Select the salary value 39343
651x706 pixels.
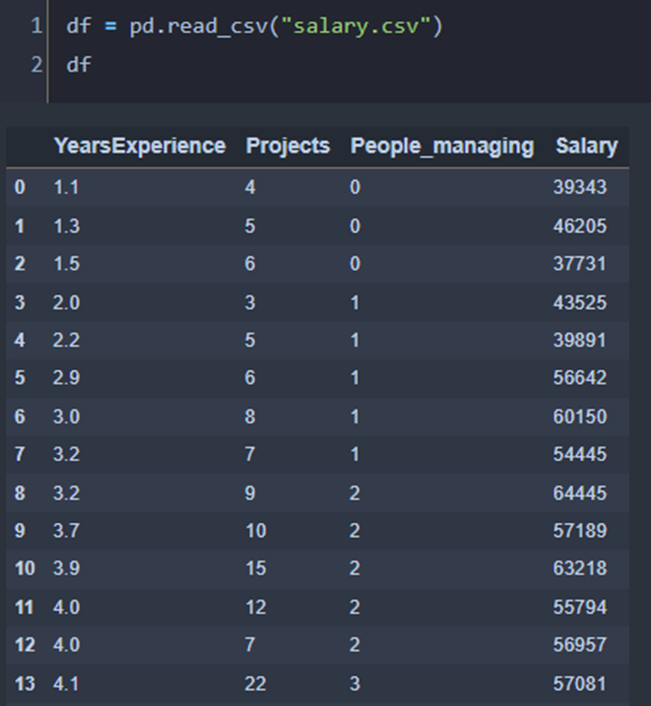579,188
